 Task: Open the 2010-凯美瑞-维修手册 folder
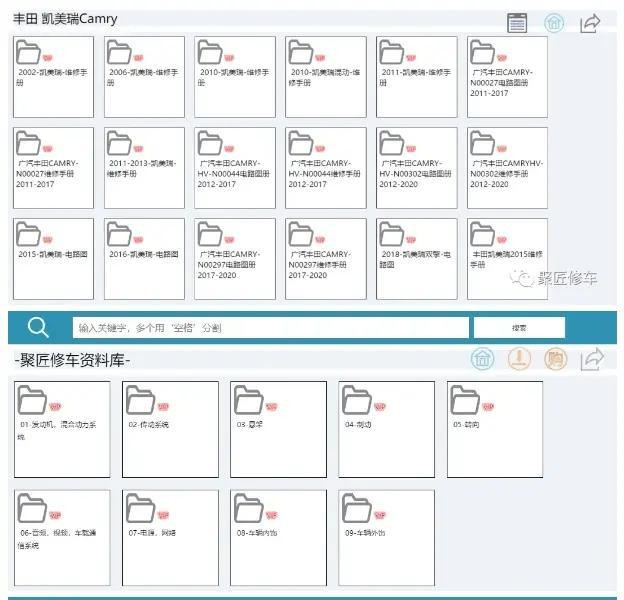(235, 77)
